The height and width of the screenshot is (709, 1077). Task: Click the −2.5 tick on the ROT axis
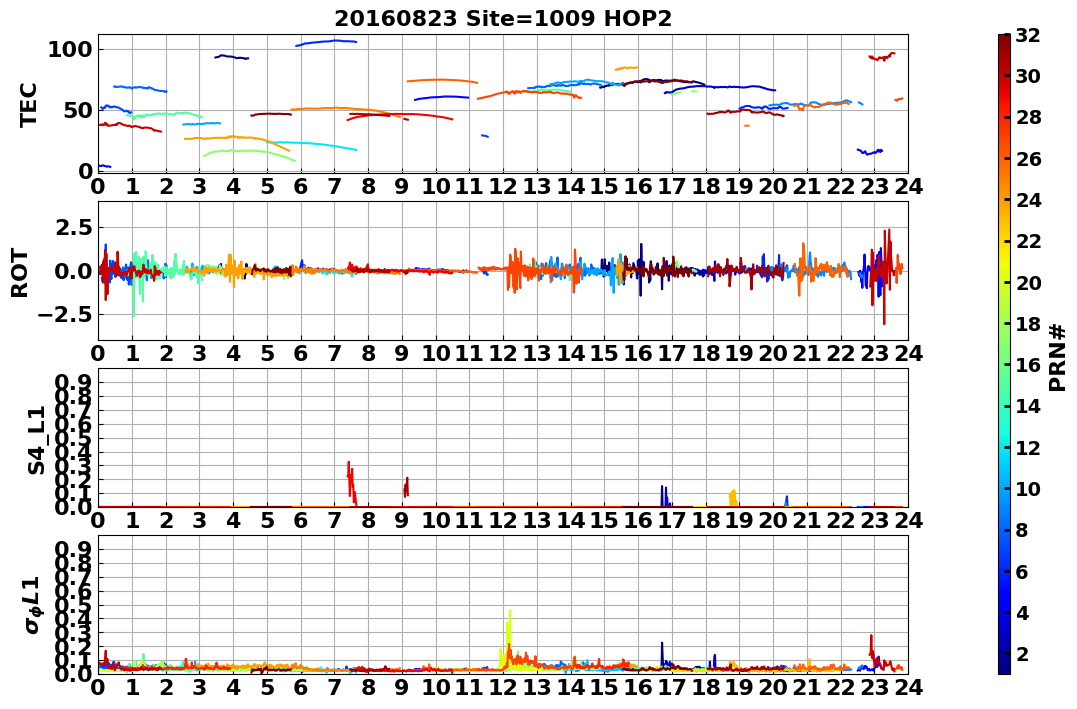coord(63,315)
